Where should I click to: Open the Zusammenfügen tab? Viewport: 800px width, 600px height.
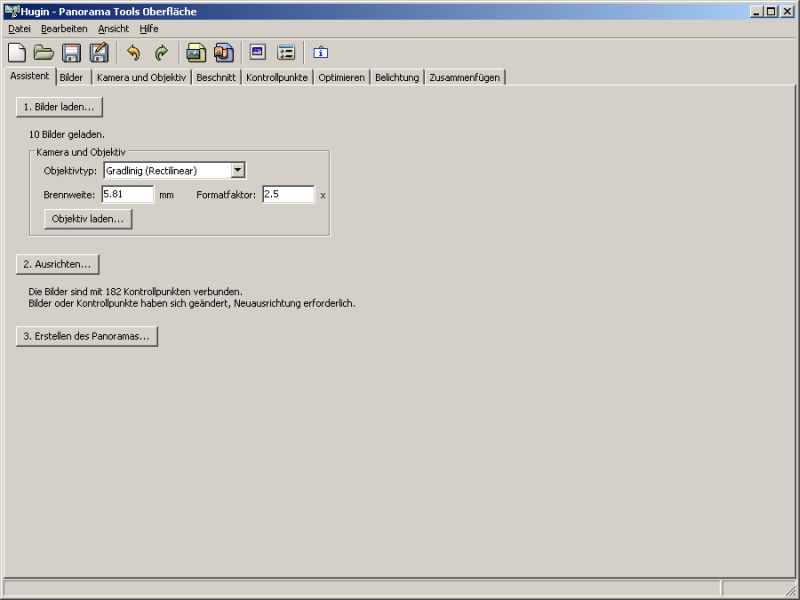(x=465, y=78)
